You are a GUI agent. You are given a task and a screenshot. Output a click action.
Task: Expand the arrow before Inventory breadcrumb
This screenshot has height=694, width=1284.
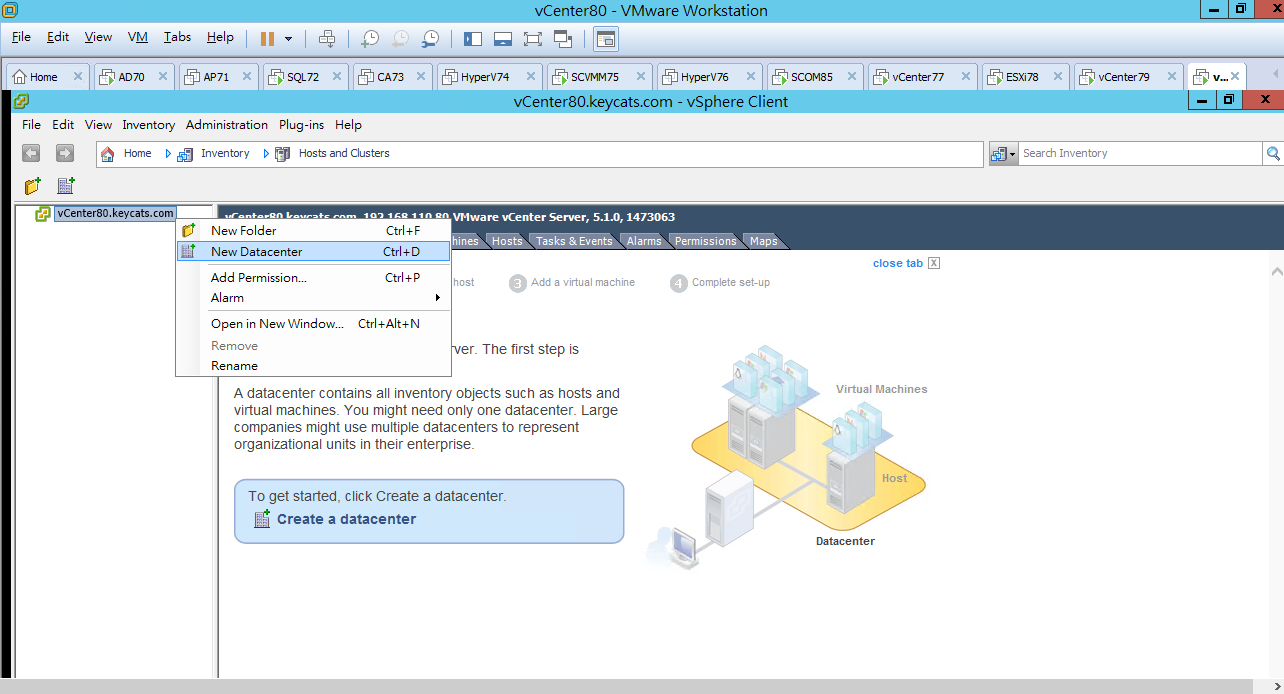(x=168, y=153)
